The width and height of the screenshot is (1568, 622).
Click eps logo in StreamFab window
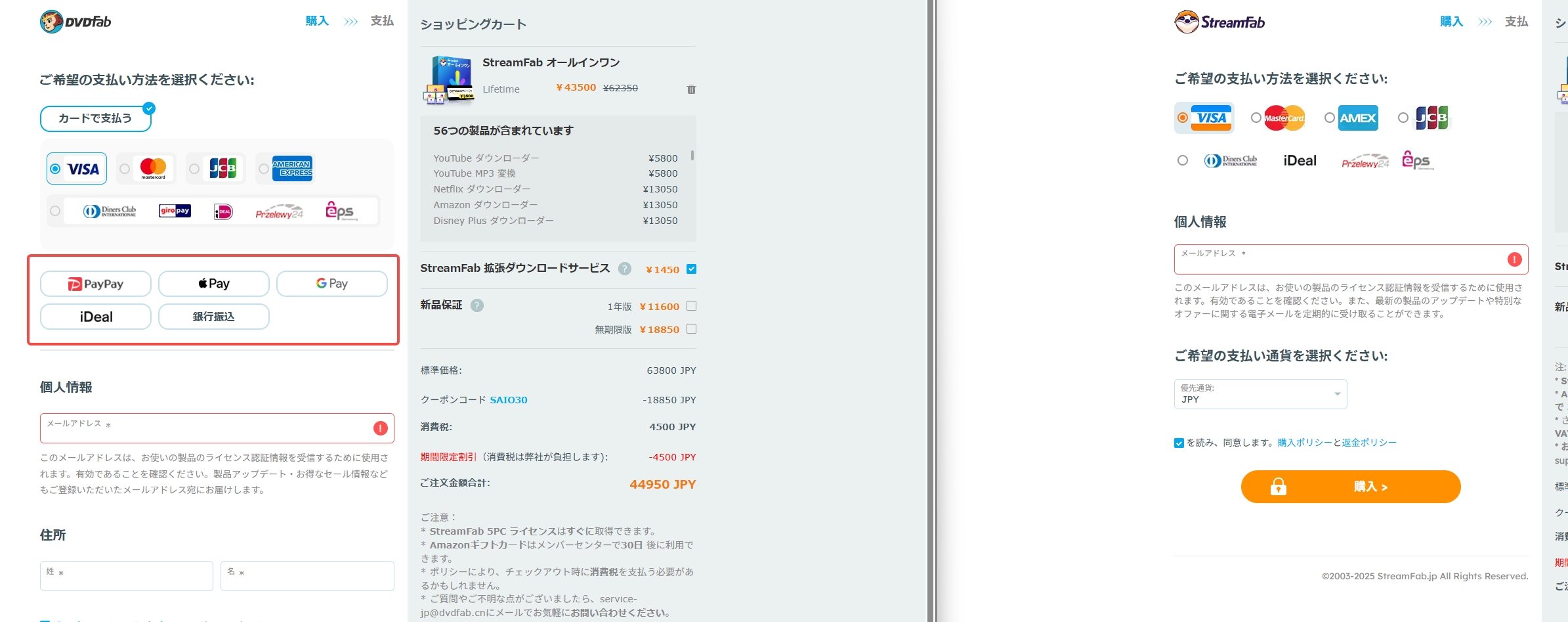point(1418,161)
